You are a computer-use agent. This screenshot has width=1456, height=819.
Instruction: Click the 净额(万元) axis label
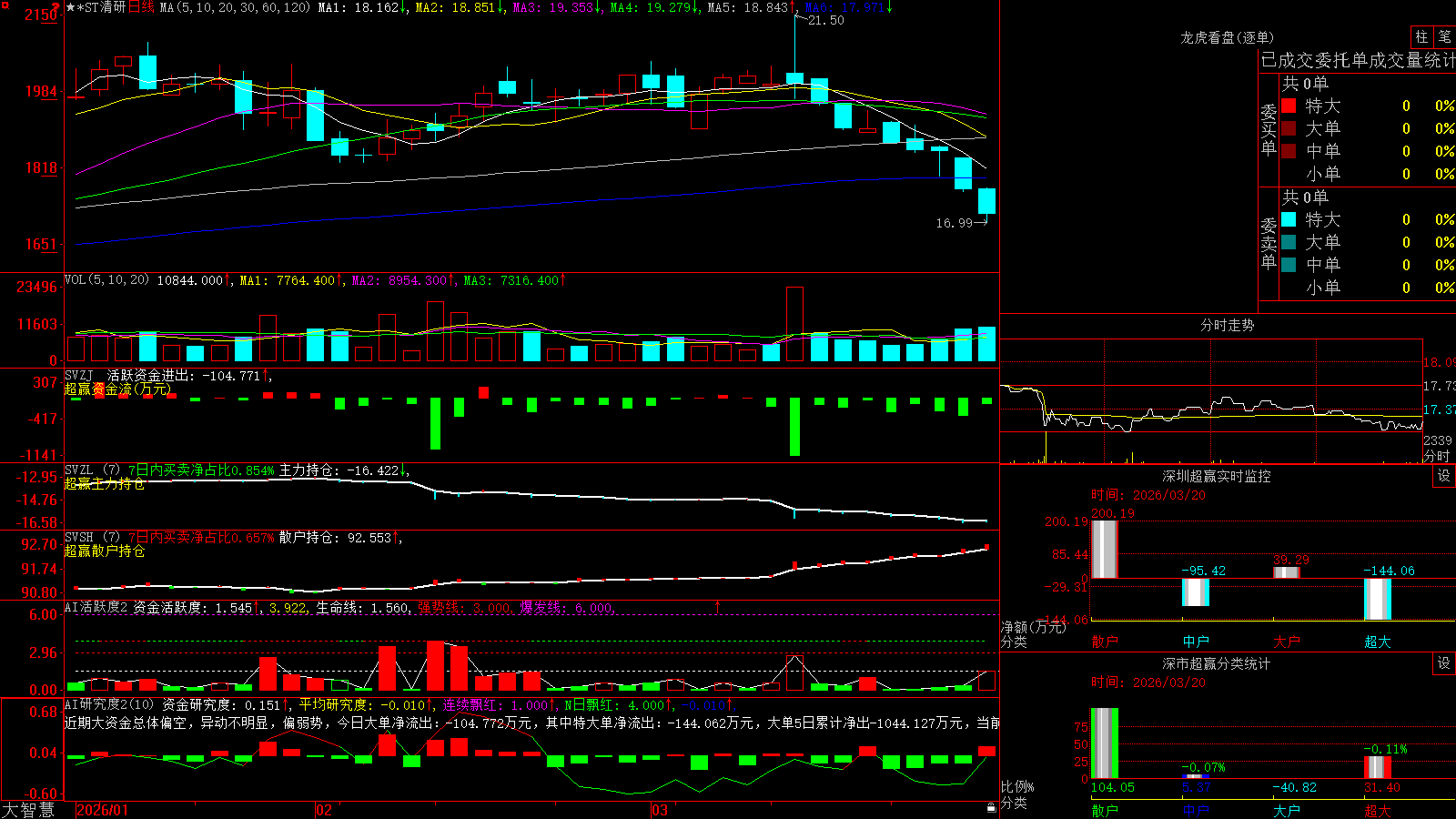pyautogui.click(x=1033, y=627)
